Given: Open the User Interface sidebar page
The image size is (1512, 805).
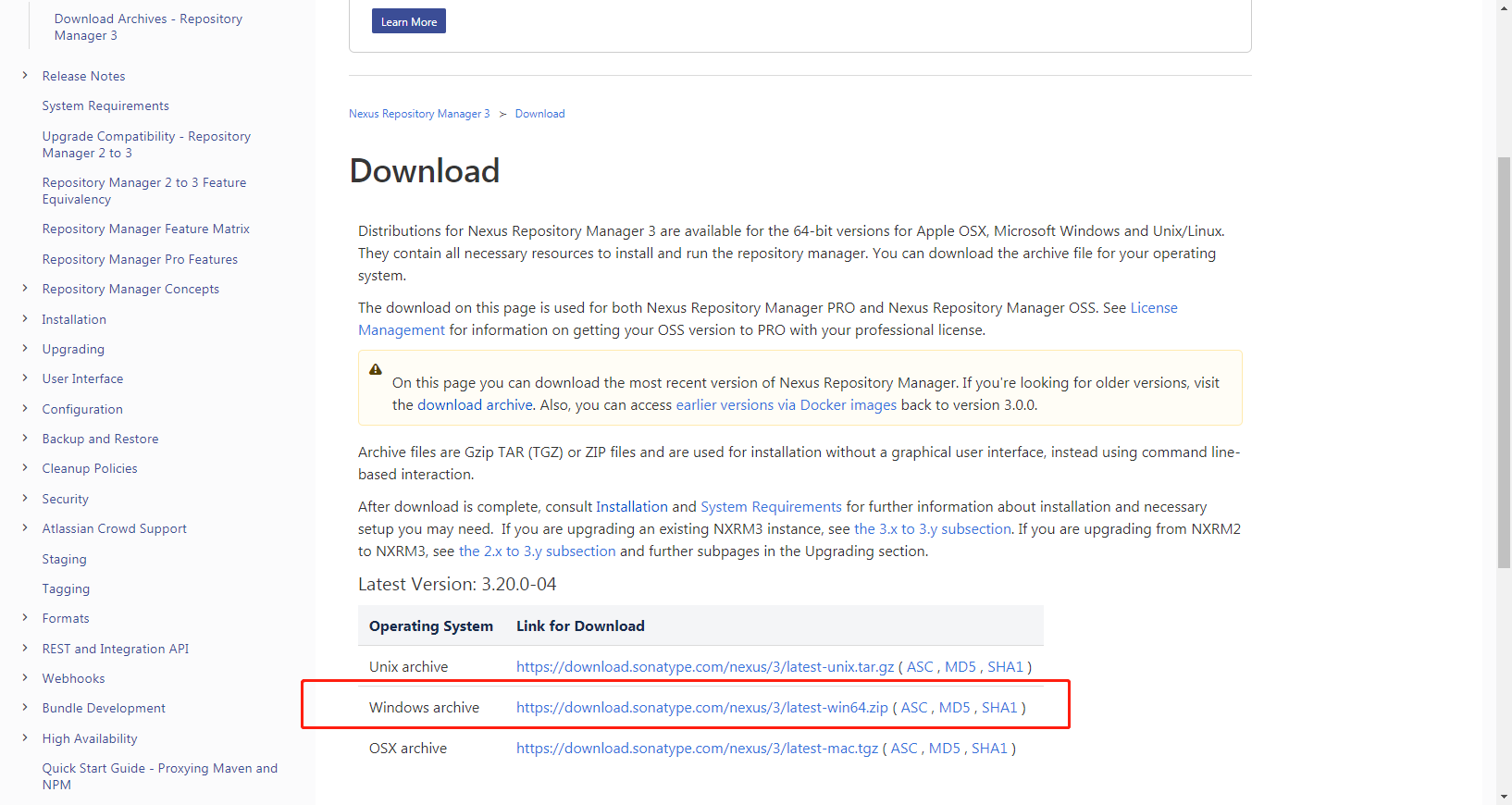Looking at the screenshot, I should (82, 378).
